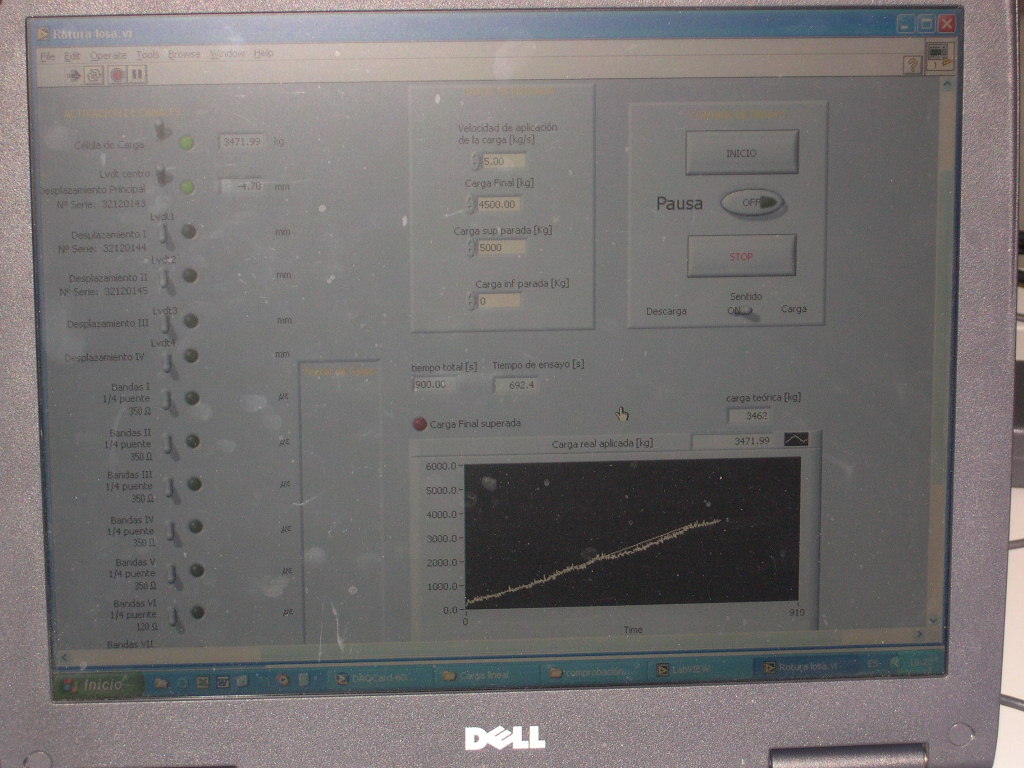Click stepper arrows for Carga sup parada
The width and height of the screenshot is (1024, 768).
(471, 248)
